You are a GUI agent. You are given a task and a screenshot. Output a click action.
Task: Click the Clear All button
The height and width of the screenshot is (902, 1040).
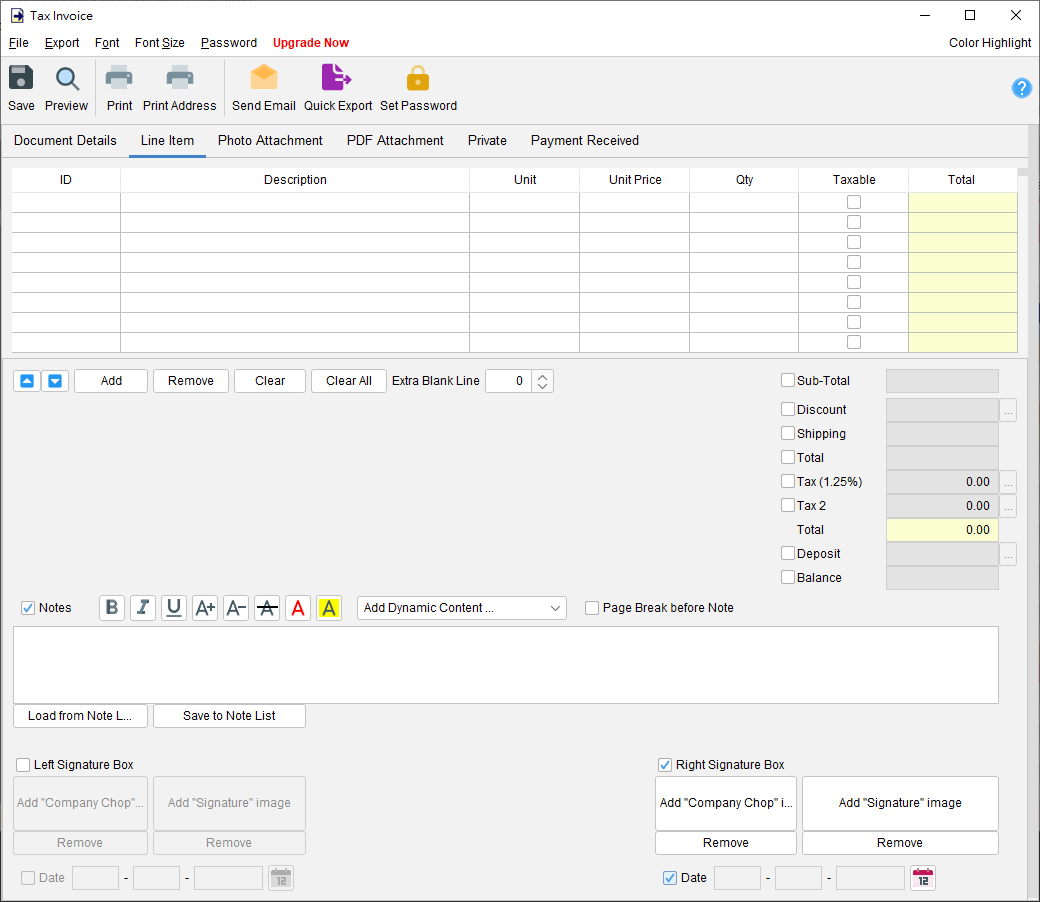[348, 381]
